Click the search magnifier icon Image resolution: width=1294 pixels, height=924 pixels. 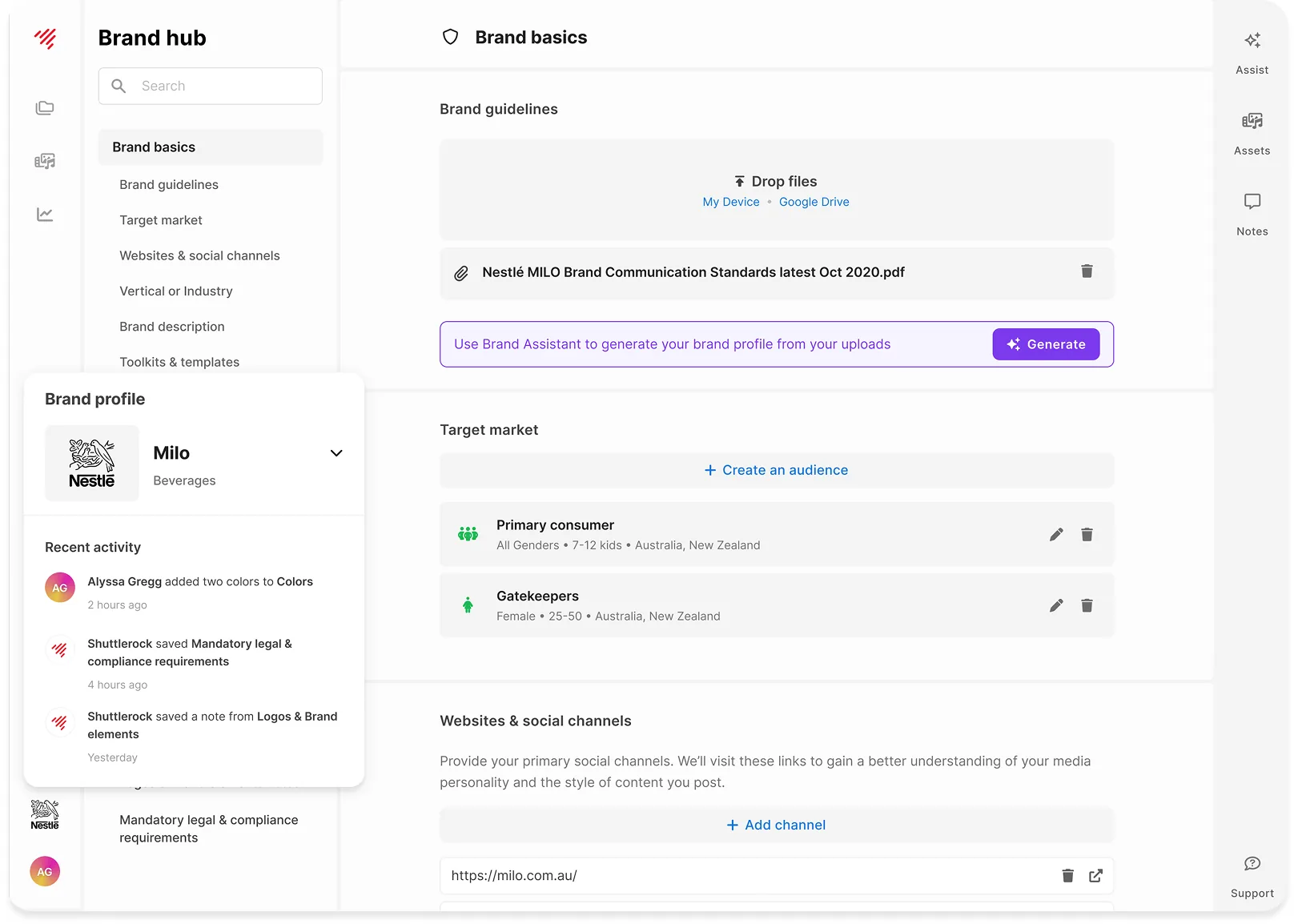coord(119,86)
